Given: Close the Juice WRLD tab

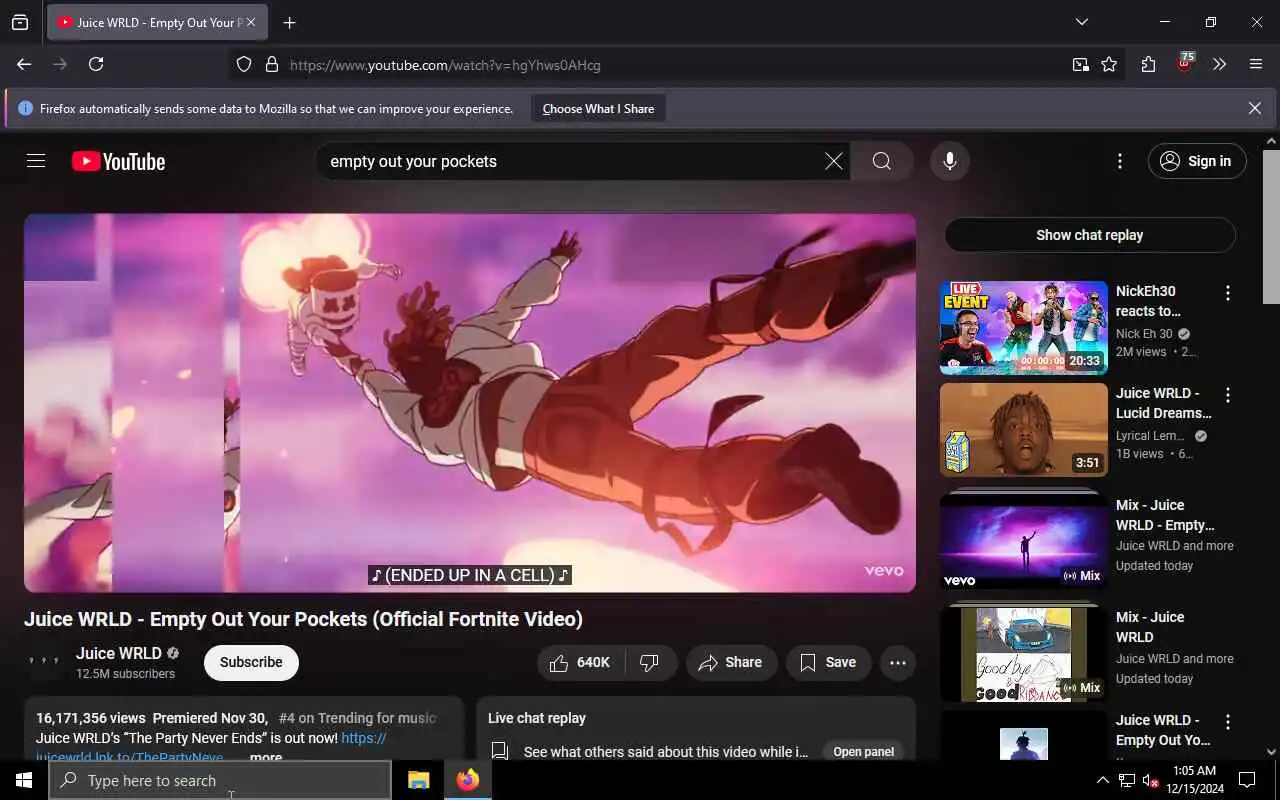Looking at the screenshot, I should [x=250, y=22].
